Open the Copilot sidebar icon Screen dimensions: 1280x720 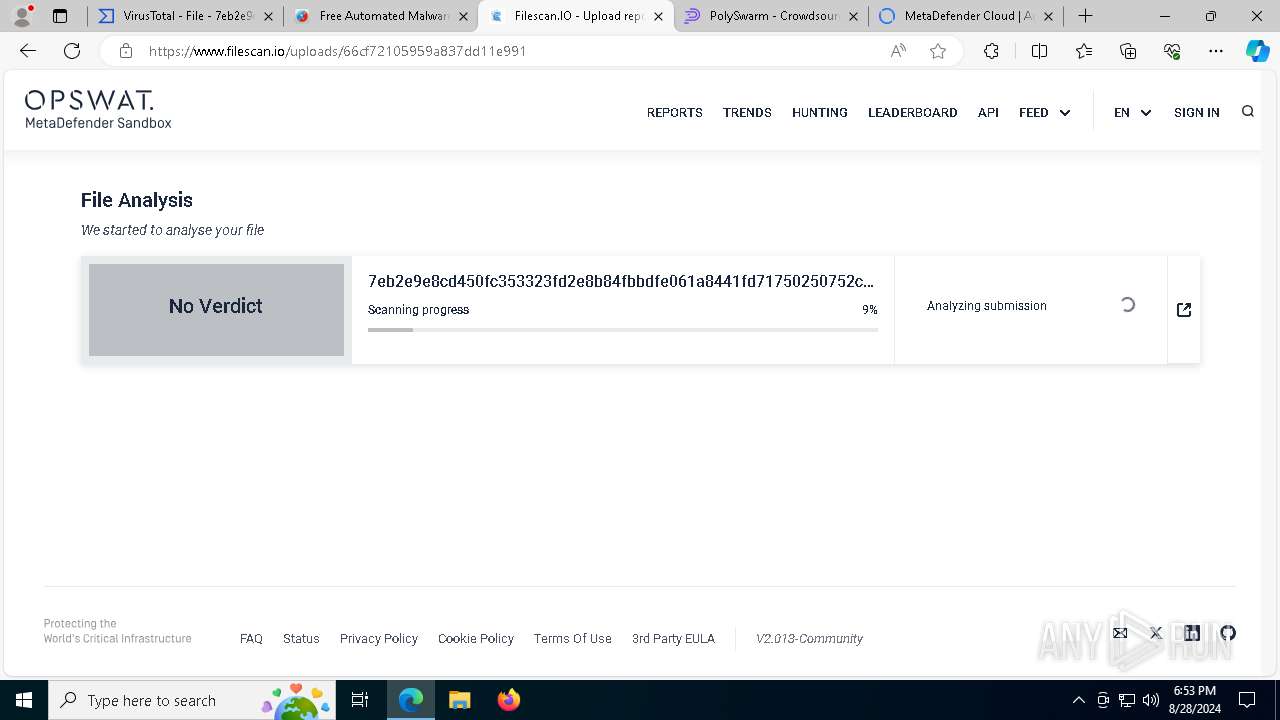1257,51
